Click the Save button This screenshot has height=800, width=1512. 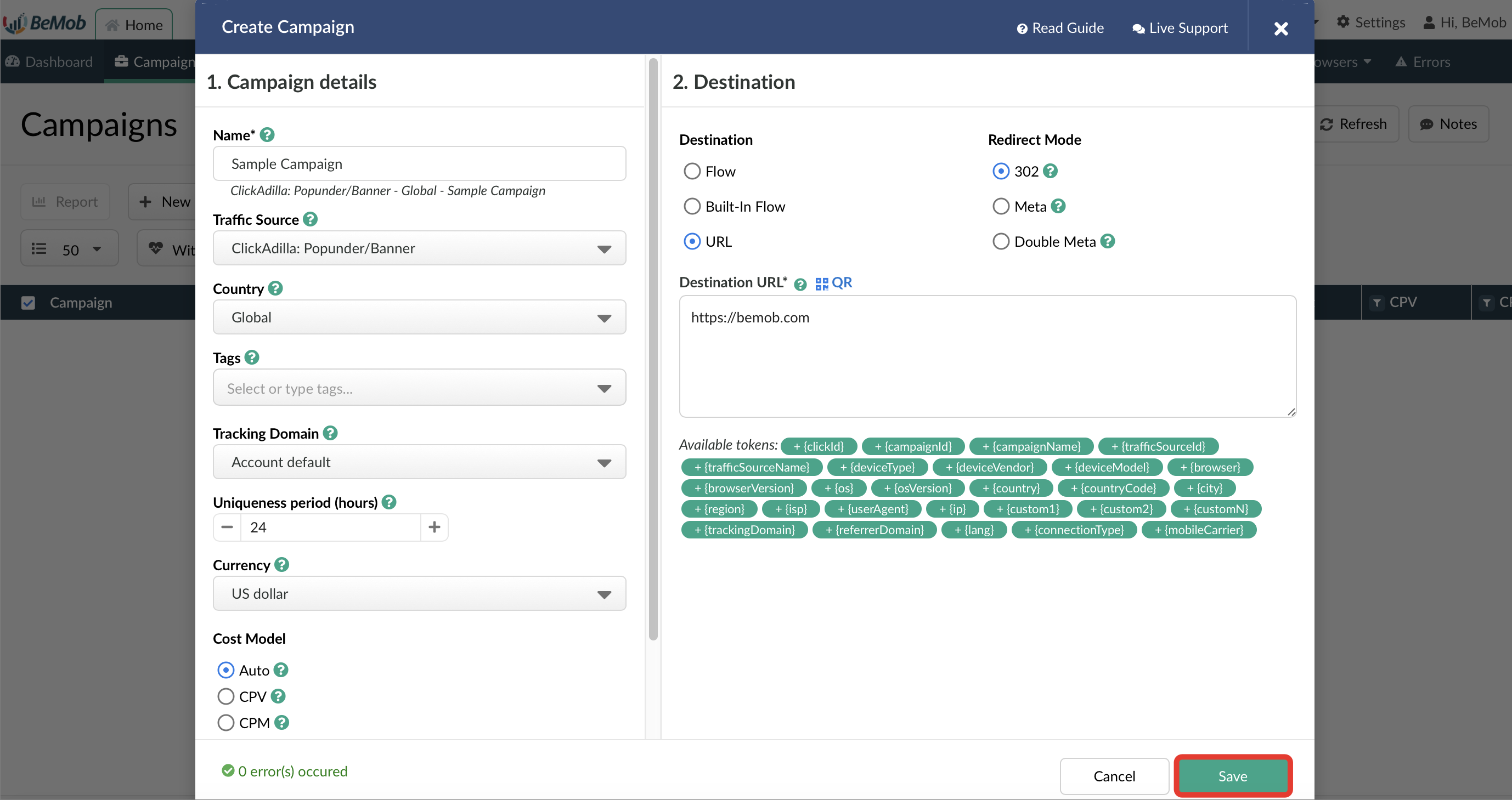(x=1233, y=776)
